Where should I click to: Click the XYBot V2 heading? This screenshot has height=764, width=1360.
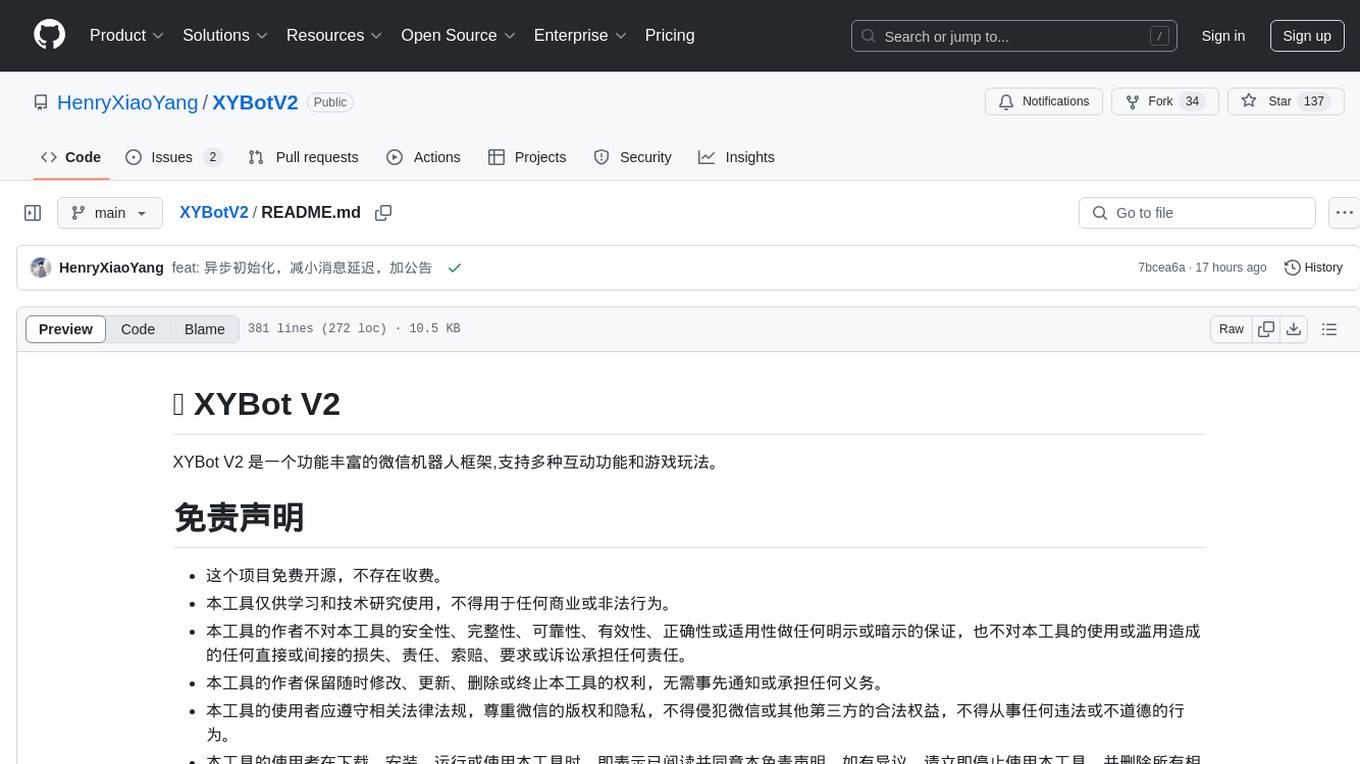point(257,403)
